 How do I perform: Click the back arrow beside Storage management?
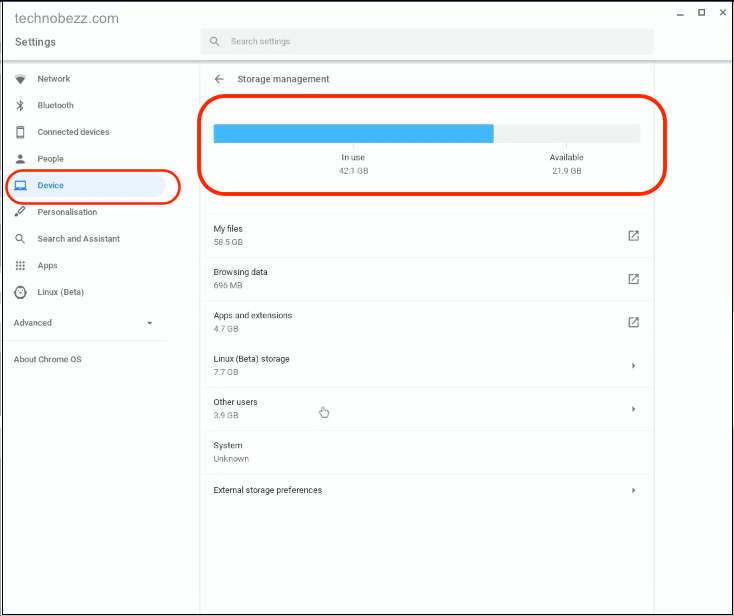(219, 79)
